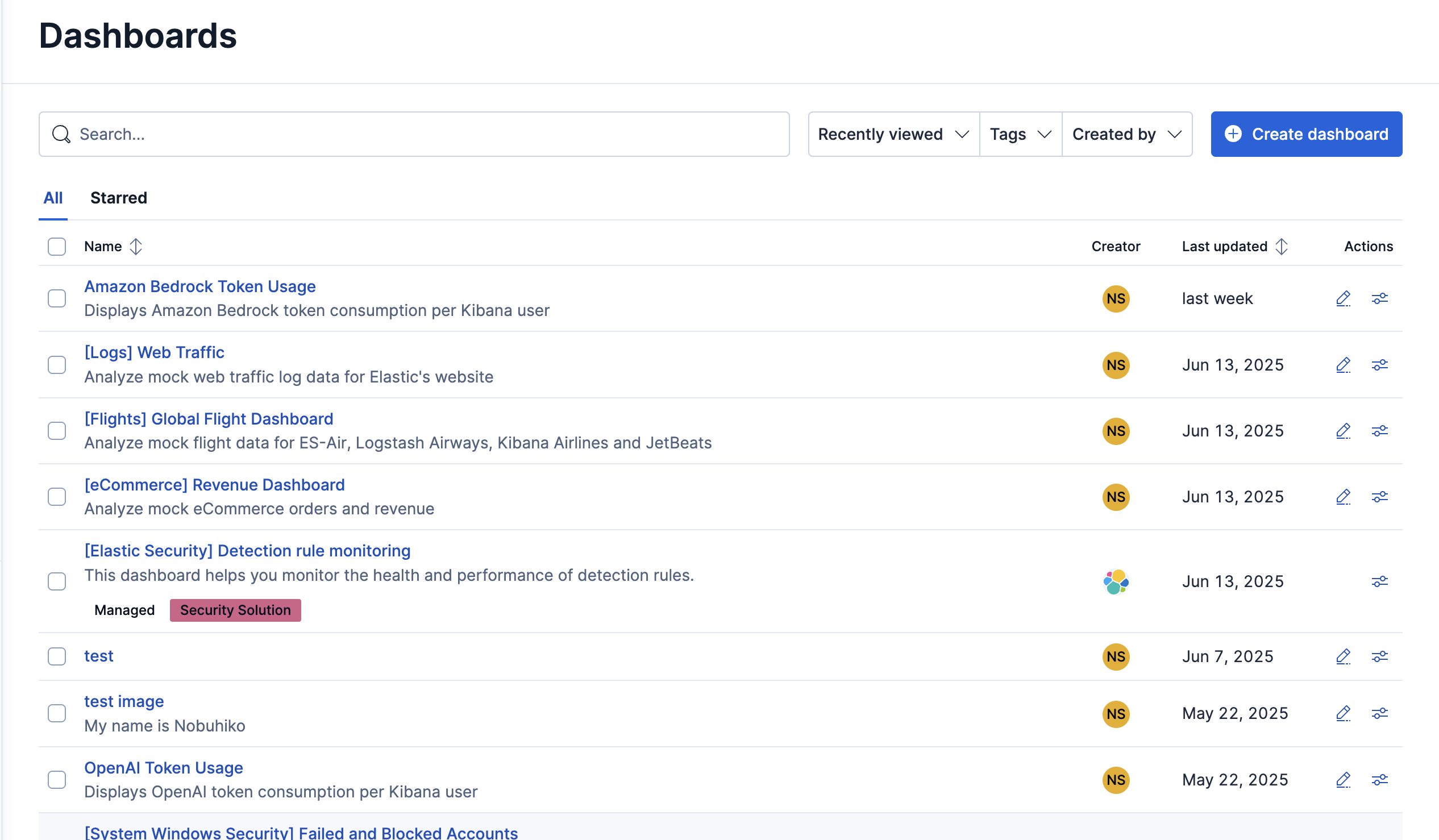The height and width of the screenshot is (840, 1439).
Task: Click NS creator avatar on OpenAI Token Usage
Action: 1116,779
